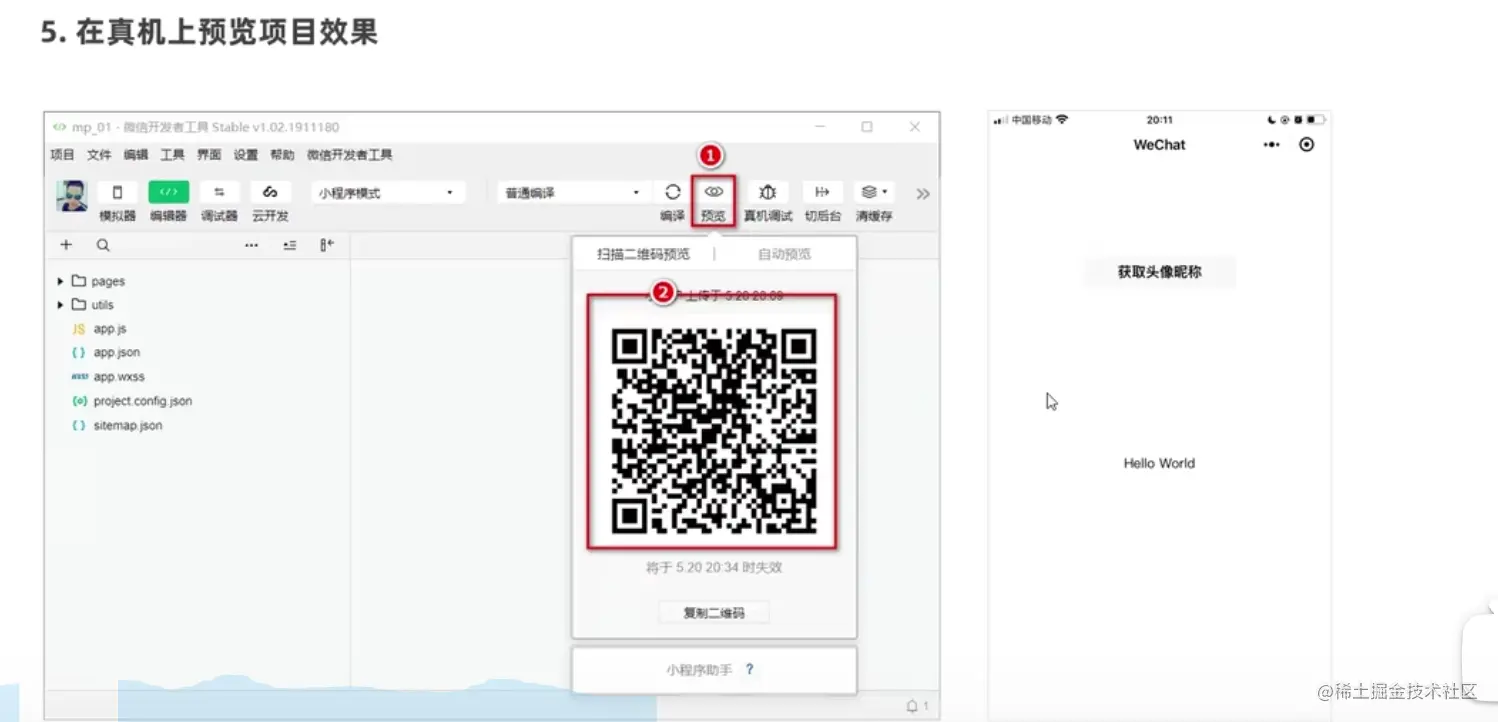Tap the phone menu three-dots icon

click(x=1271, y=145)
